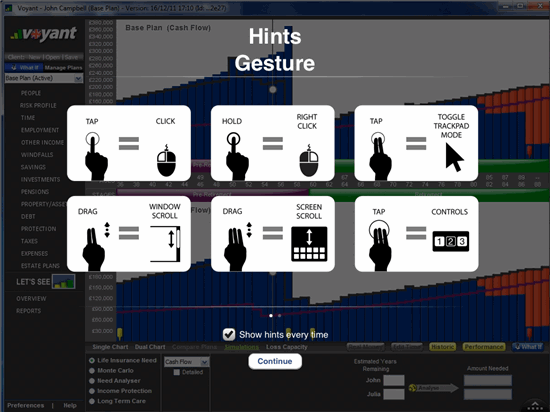Click the Window Scroll scrollbar icon
The height and width of the screenshot is (412, 550).
(165, 244)
